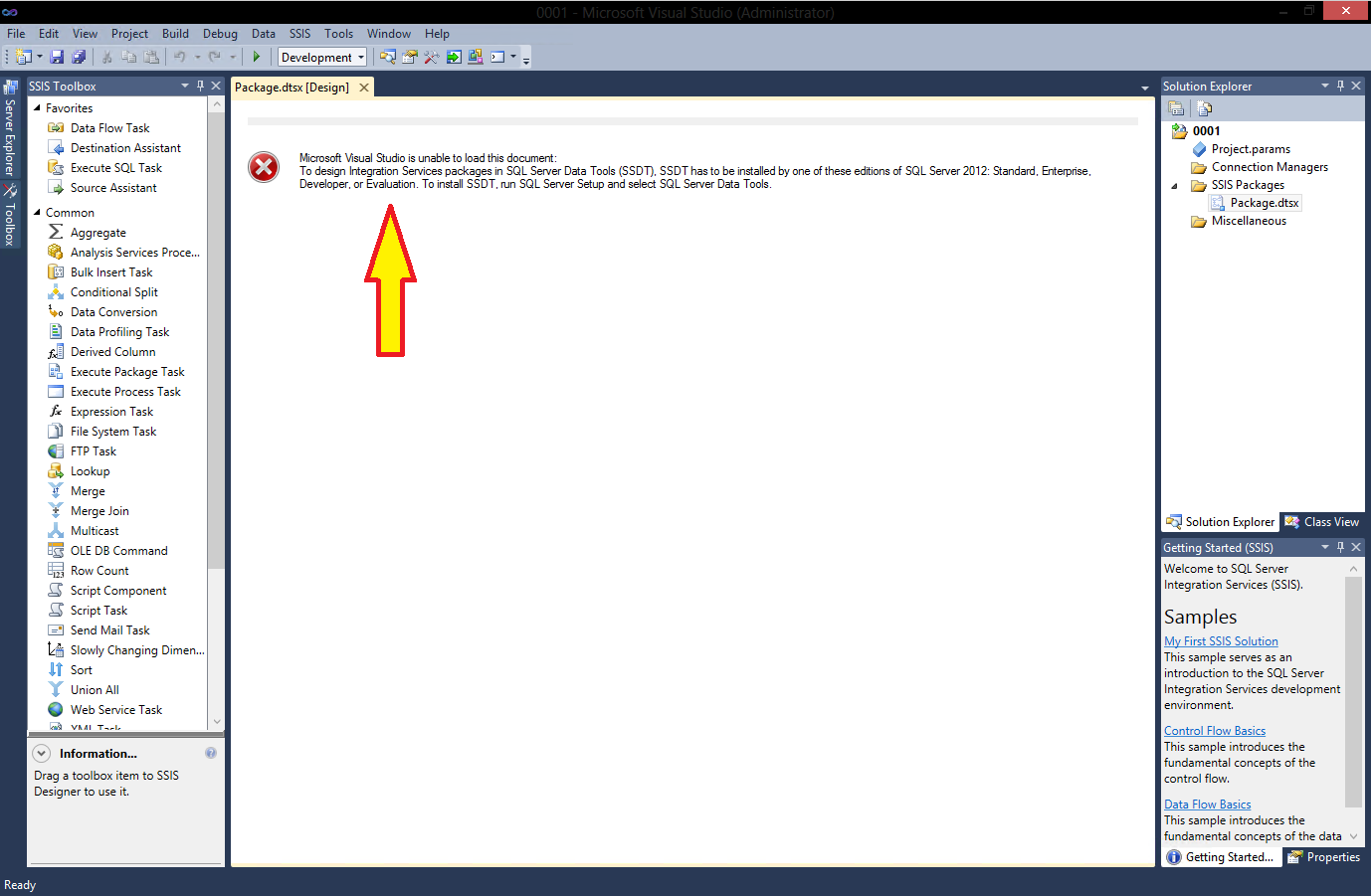Open the Object Browser toolbar icon
The width and height of the screenshot is (1371, 896).
(x=476, y=57)
